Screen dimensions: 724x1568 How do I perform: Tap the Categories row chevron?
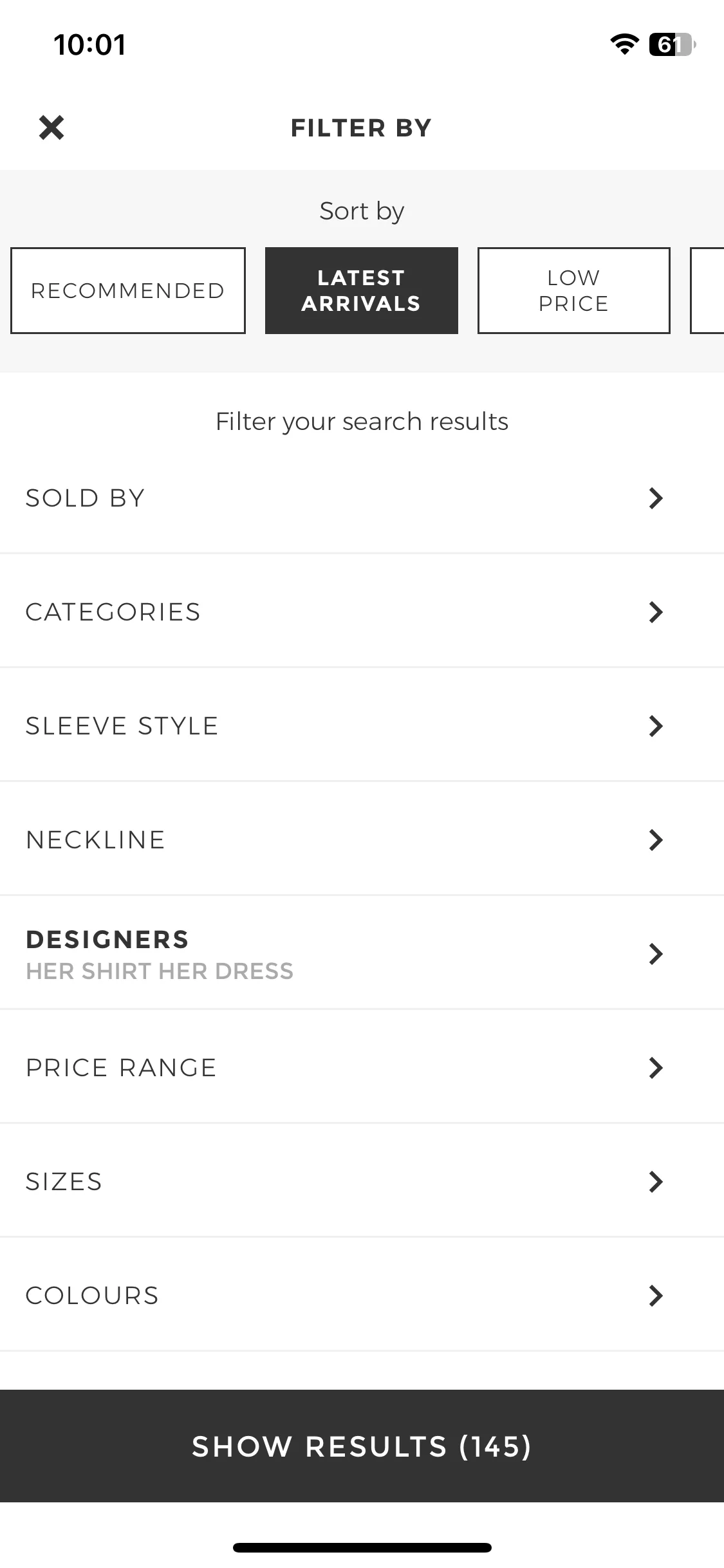656,612
